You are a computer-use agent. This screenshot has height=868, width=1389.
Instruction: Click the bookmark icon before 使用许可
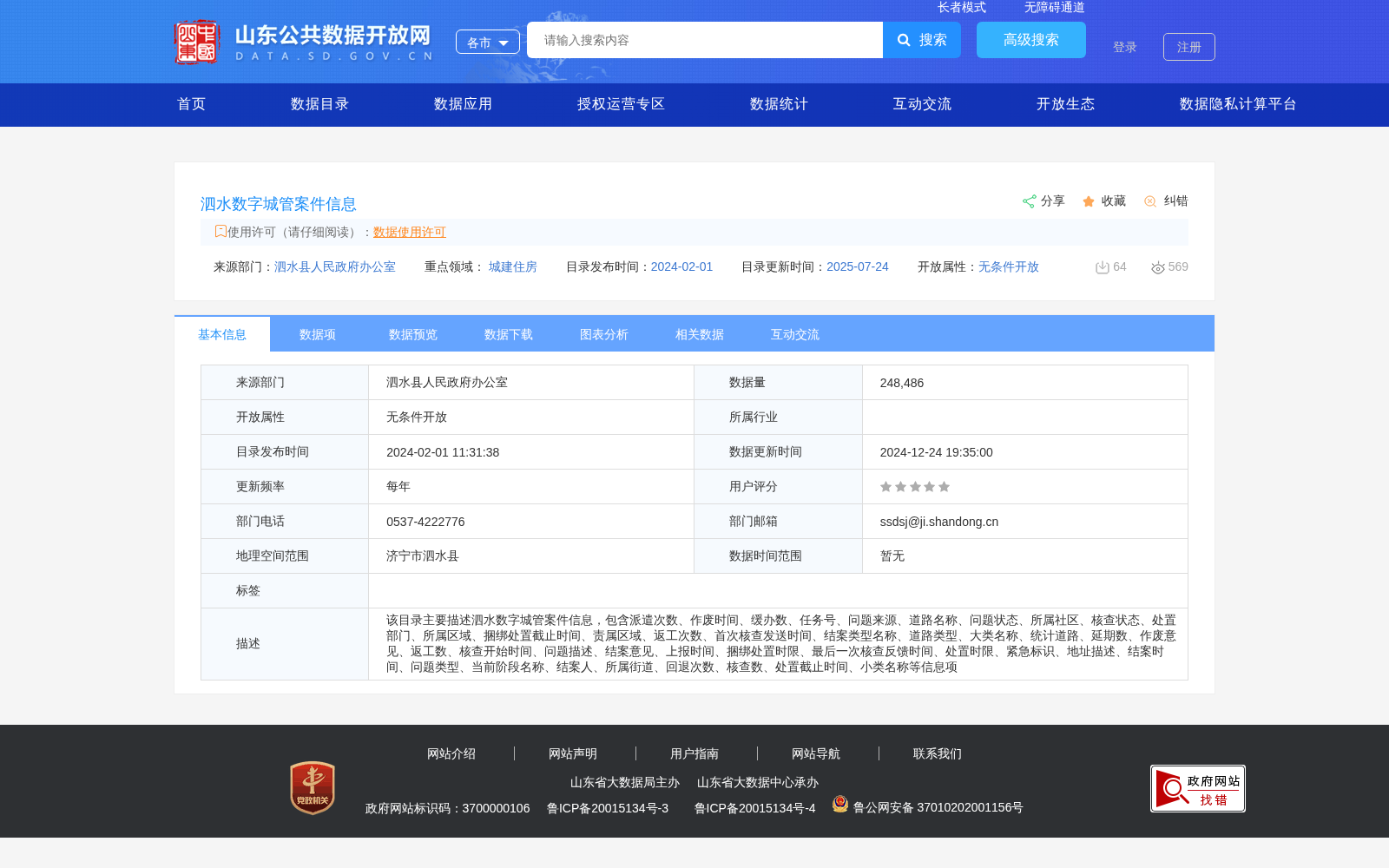(x=221, y=231)
